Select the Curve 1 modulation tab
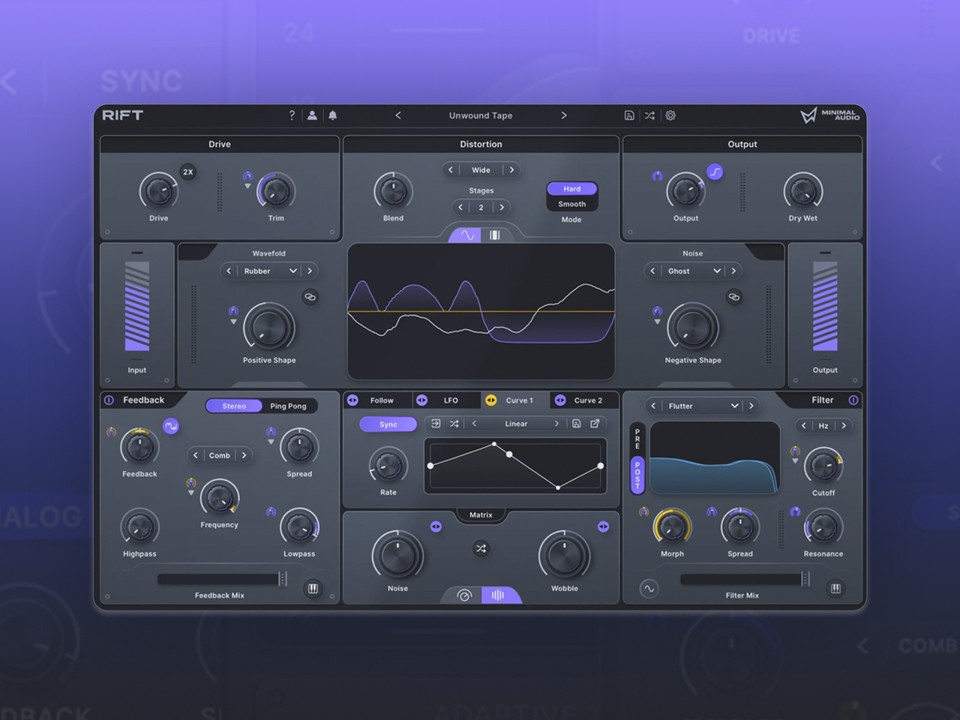The height and width of the screenshot is (720, 960). click(516, 400)
